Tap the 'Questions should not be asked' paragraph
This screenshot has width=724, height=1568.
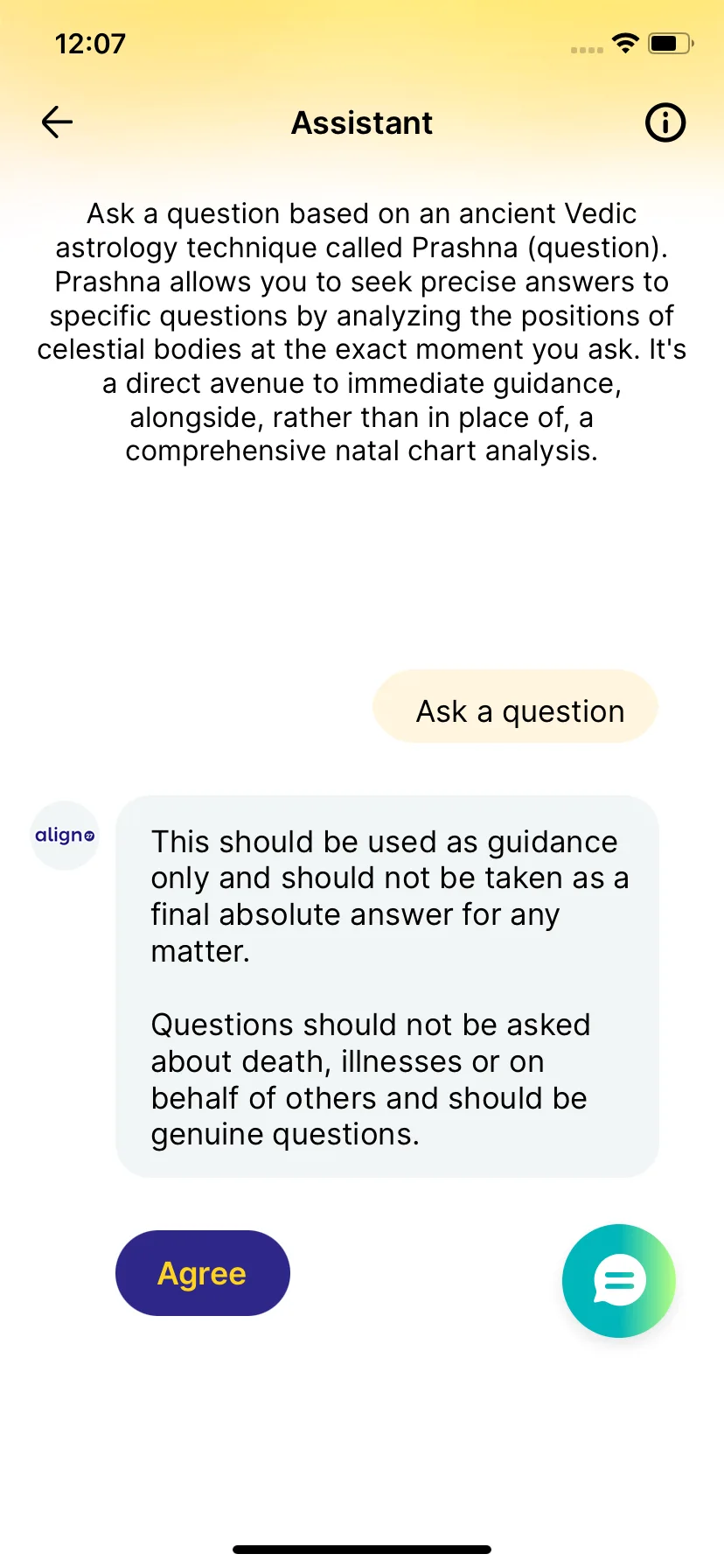371,1079
